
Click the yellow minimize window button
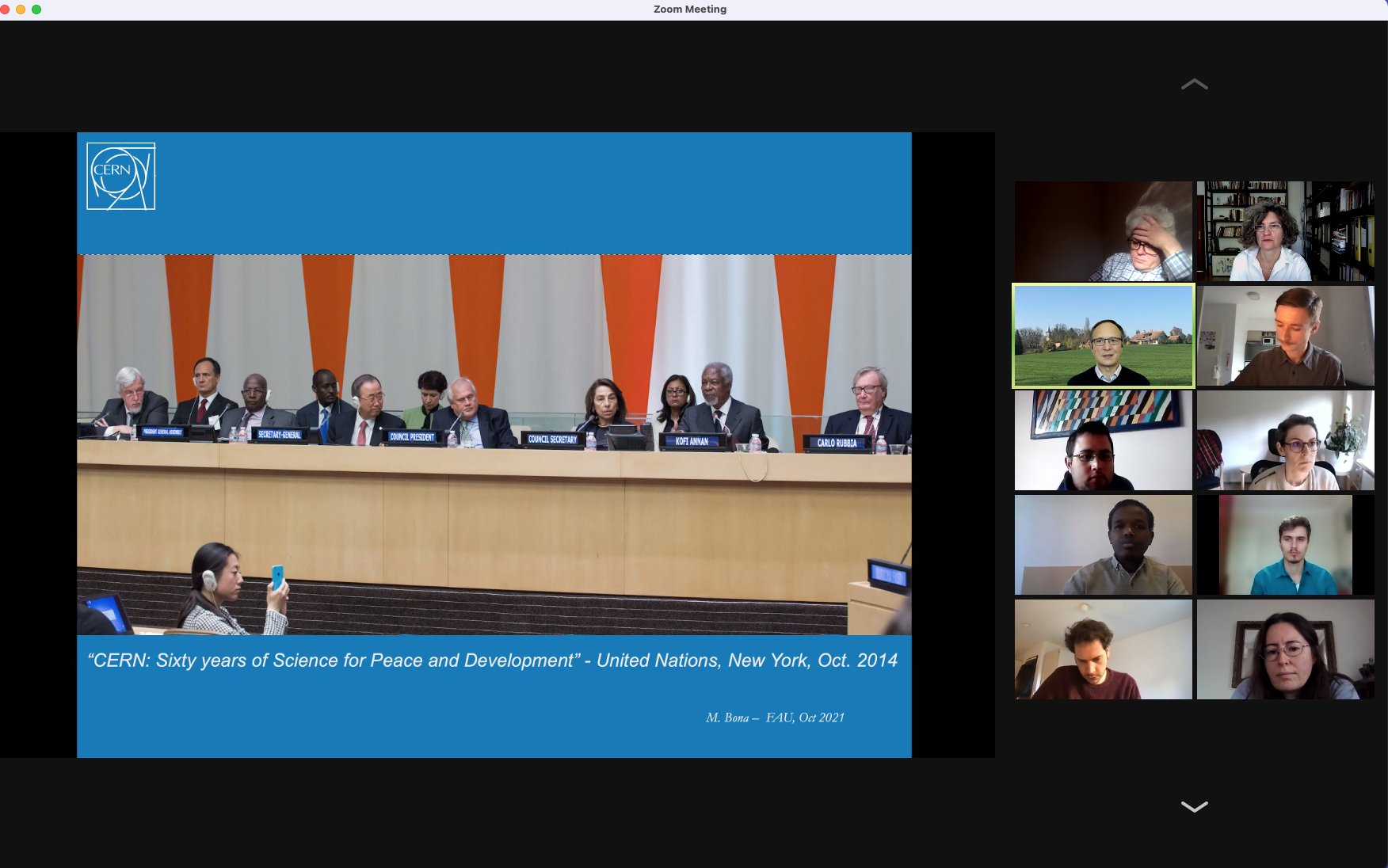(21, 10)
